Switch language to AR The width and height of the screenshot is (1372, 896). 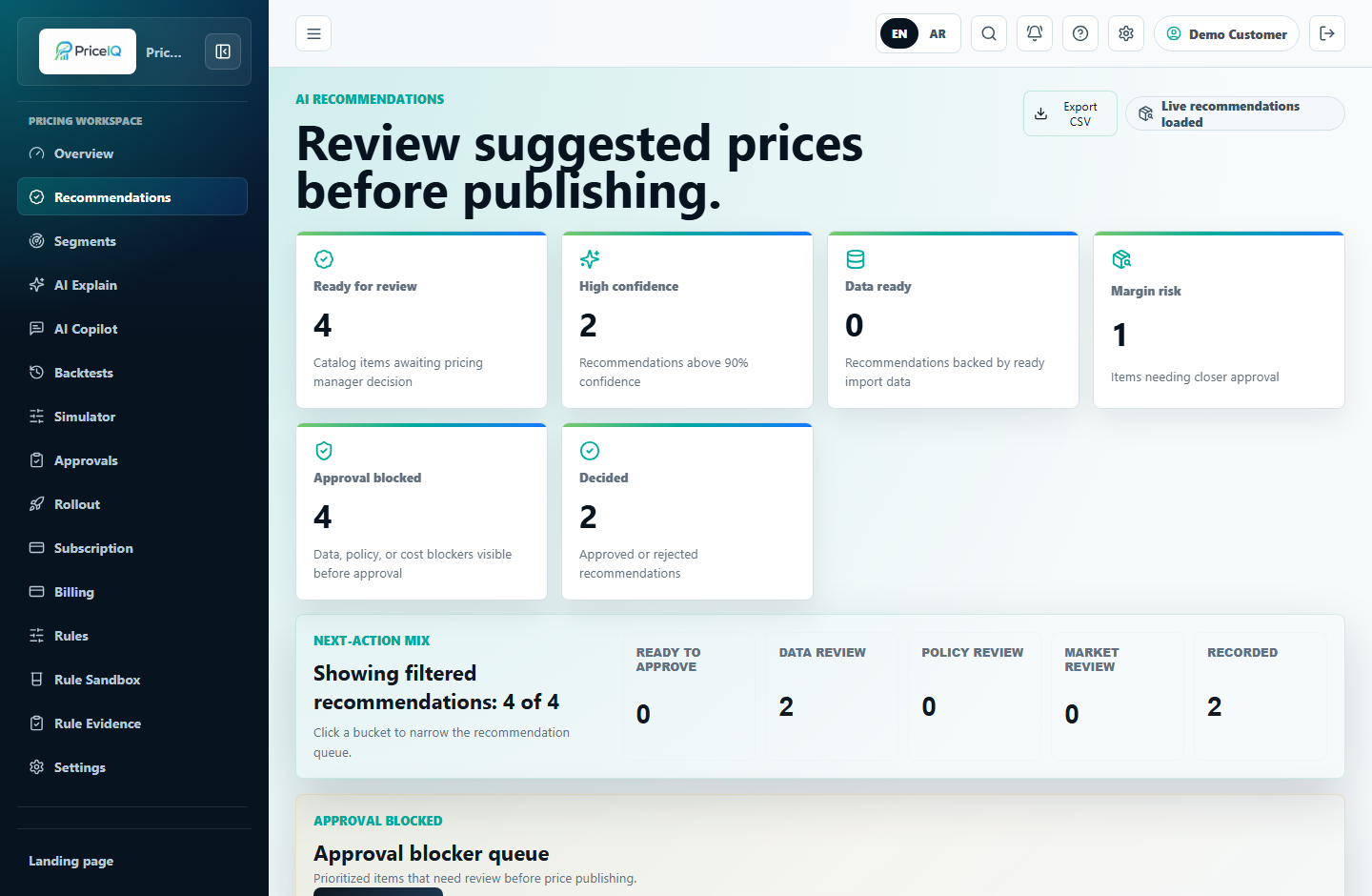938,33
